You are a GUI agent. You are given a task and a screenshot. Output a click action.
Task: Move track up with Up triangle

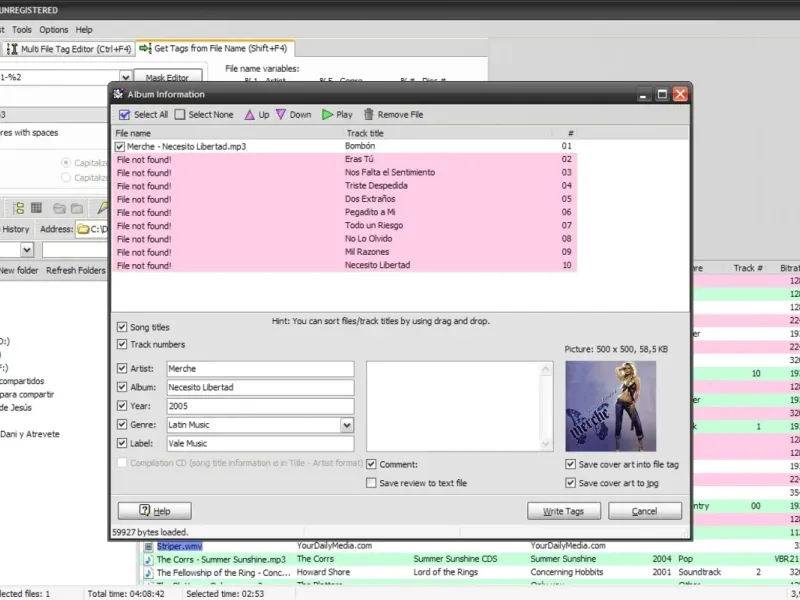(249, 115)
